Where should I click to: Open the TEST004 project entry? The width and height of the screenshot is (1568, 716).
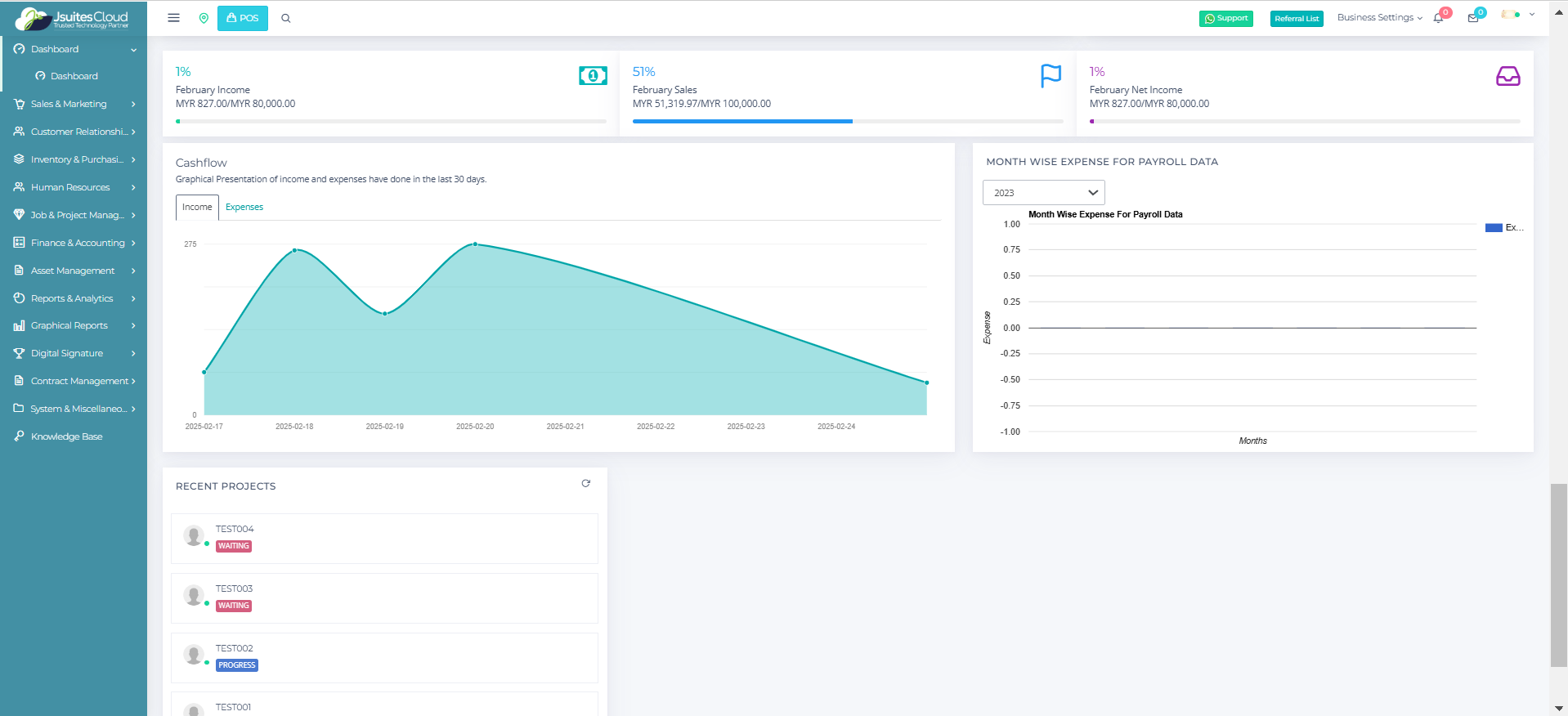tap(384, 538)
